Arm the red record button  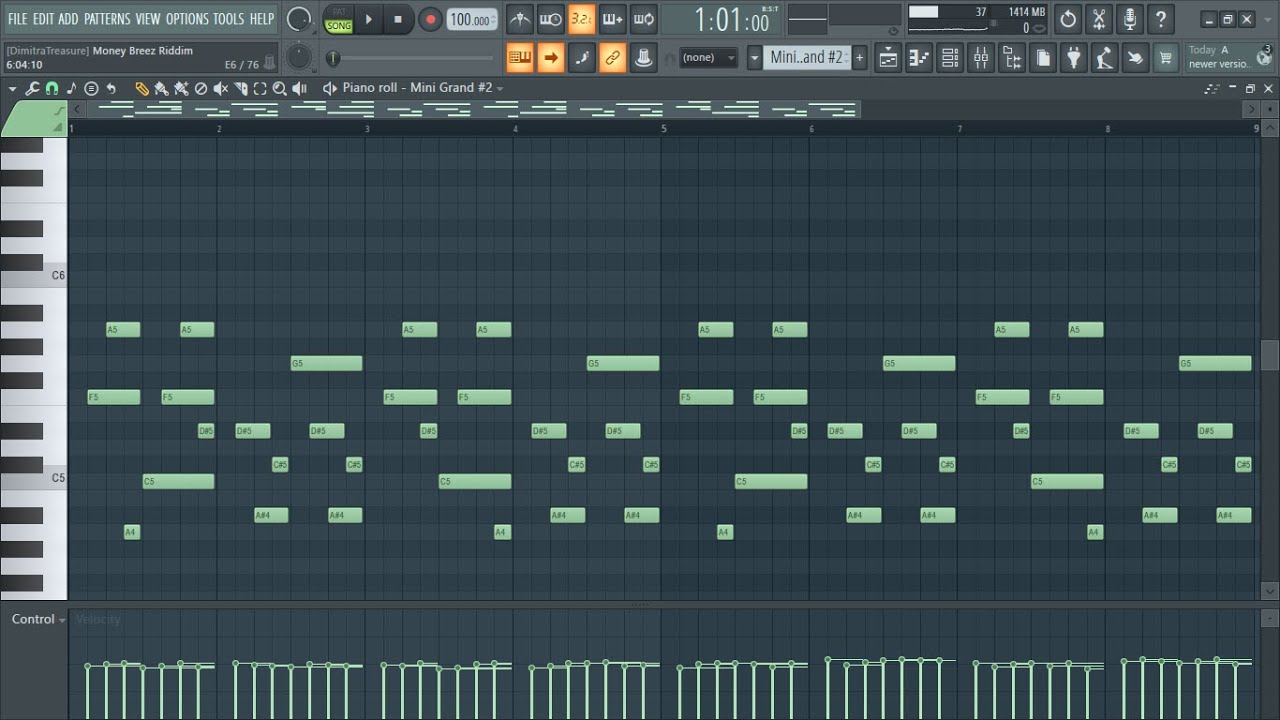point(430,19)
